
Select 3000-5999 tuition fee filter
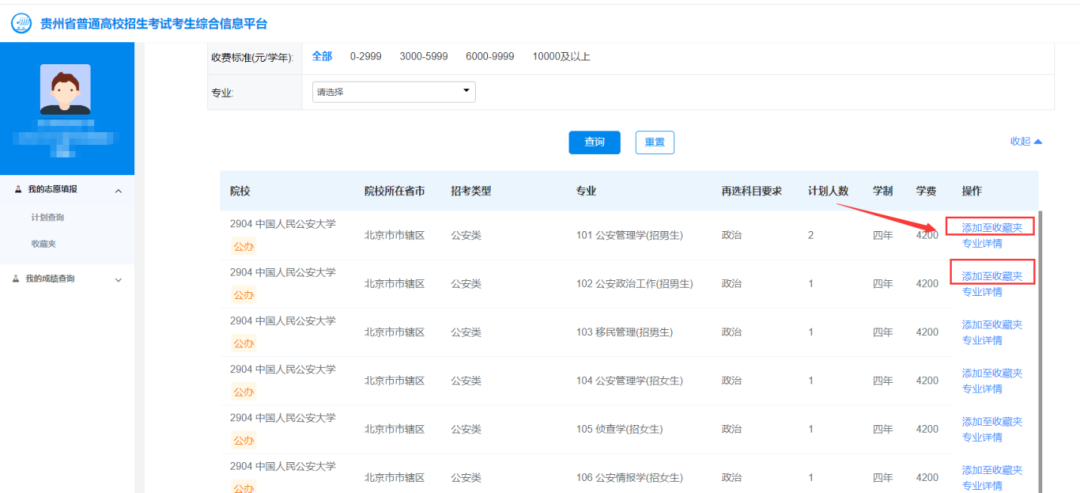tap(424, 56)
